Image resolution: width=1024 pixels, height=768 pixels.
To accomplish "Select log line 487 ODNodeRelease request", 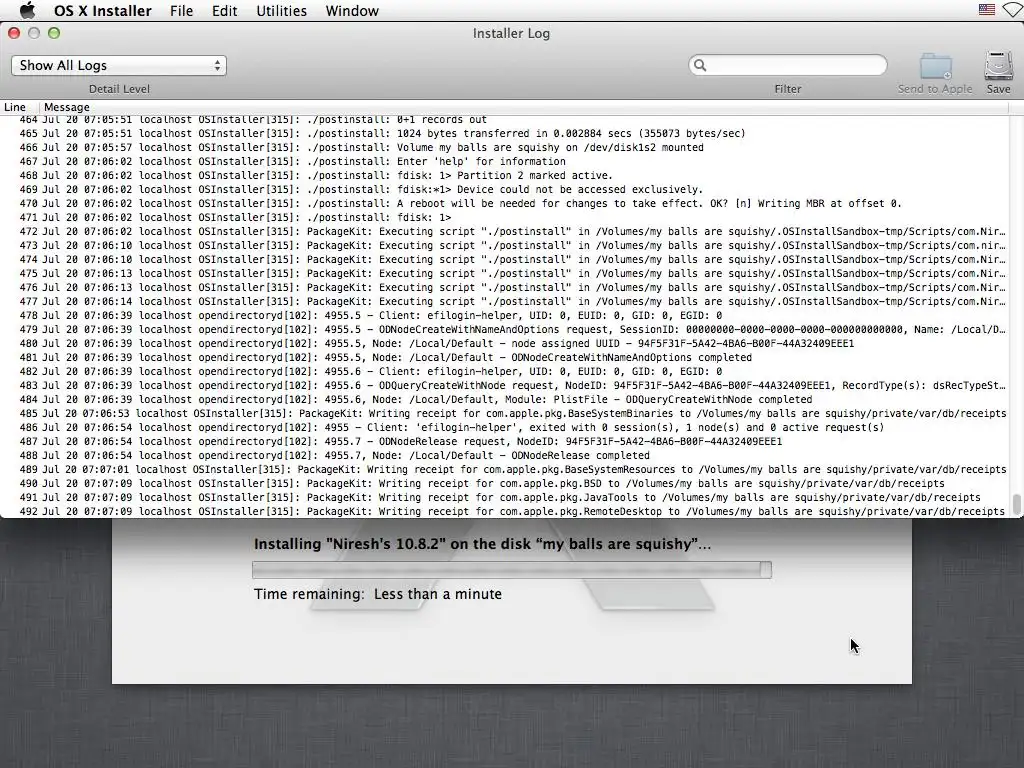I will tap(504, 441).
